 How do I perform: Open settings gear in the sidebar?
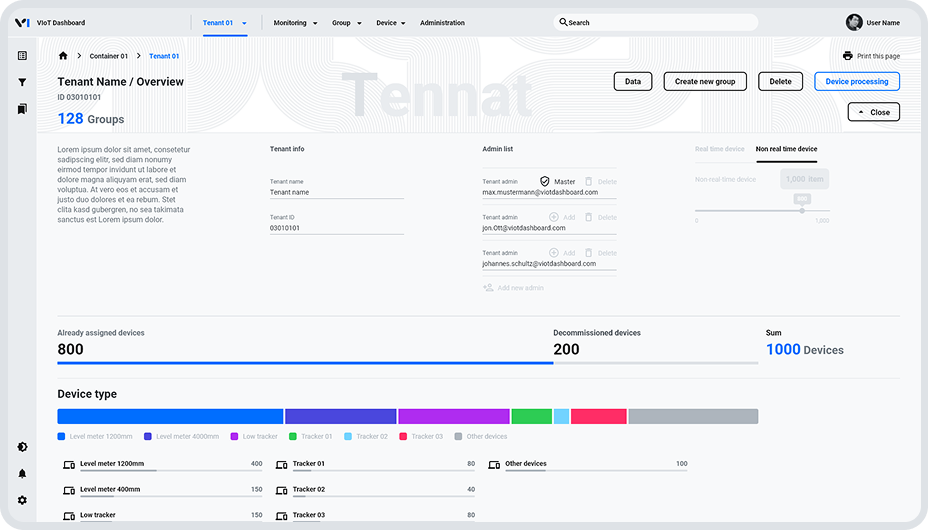(x=22, y=500)
